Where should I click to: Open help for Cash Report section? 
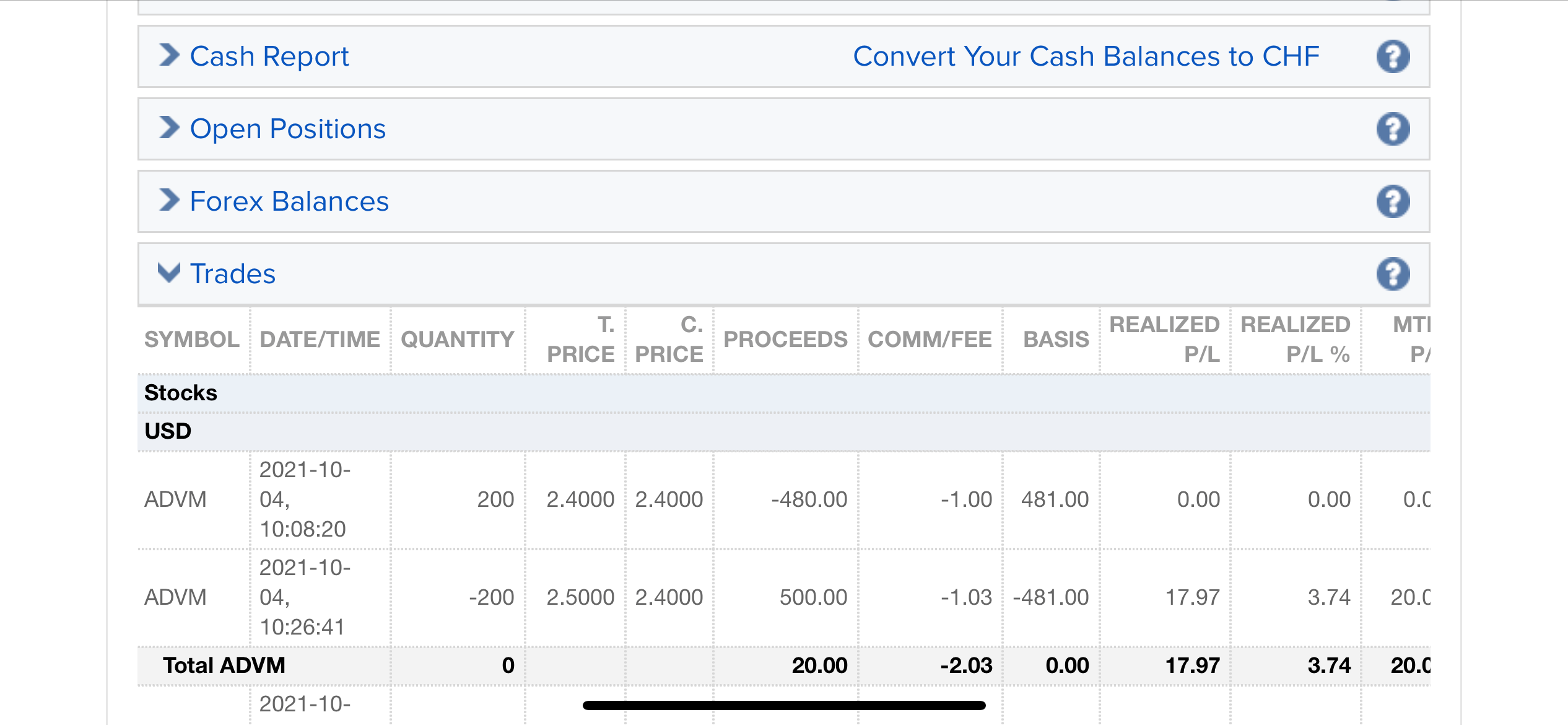tap(1393, 56)
